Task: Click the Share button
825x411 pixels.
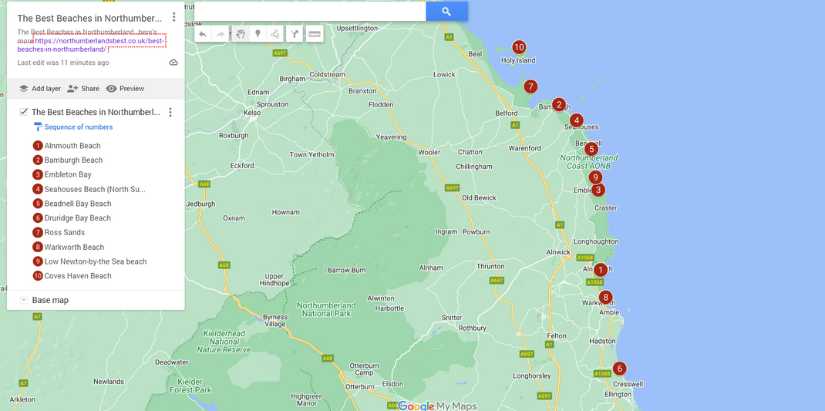Action: (x=83, y=88)
